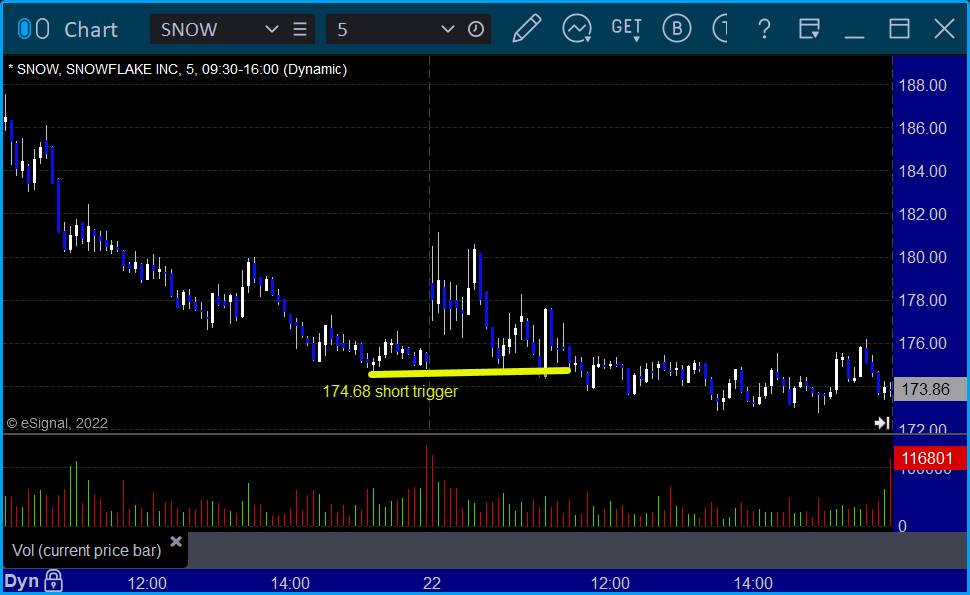Click the 188.00 price axis label
This screenshot has height=595, width=970.
pos(922,85)
